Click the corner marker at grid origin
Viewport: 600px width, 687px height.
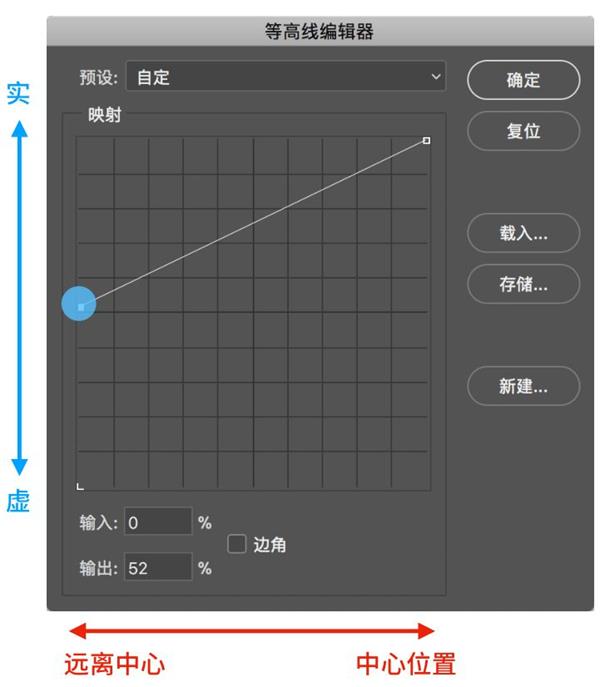pyautogui.click(x=80, y=486)
